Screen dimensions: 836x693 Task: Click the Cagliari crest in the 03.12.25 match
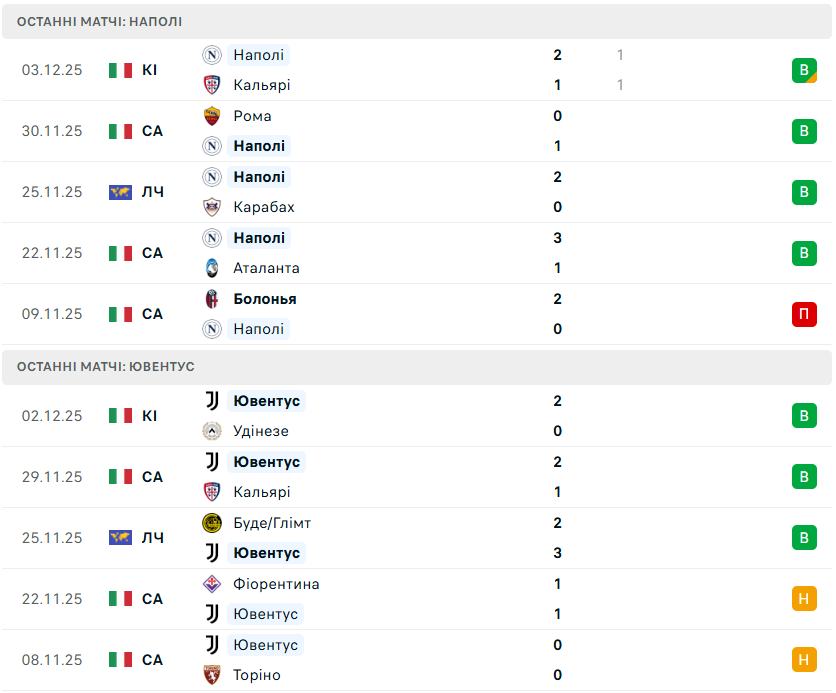point(212,85)
